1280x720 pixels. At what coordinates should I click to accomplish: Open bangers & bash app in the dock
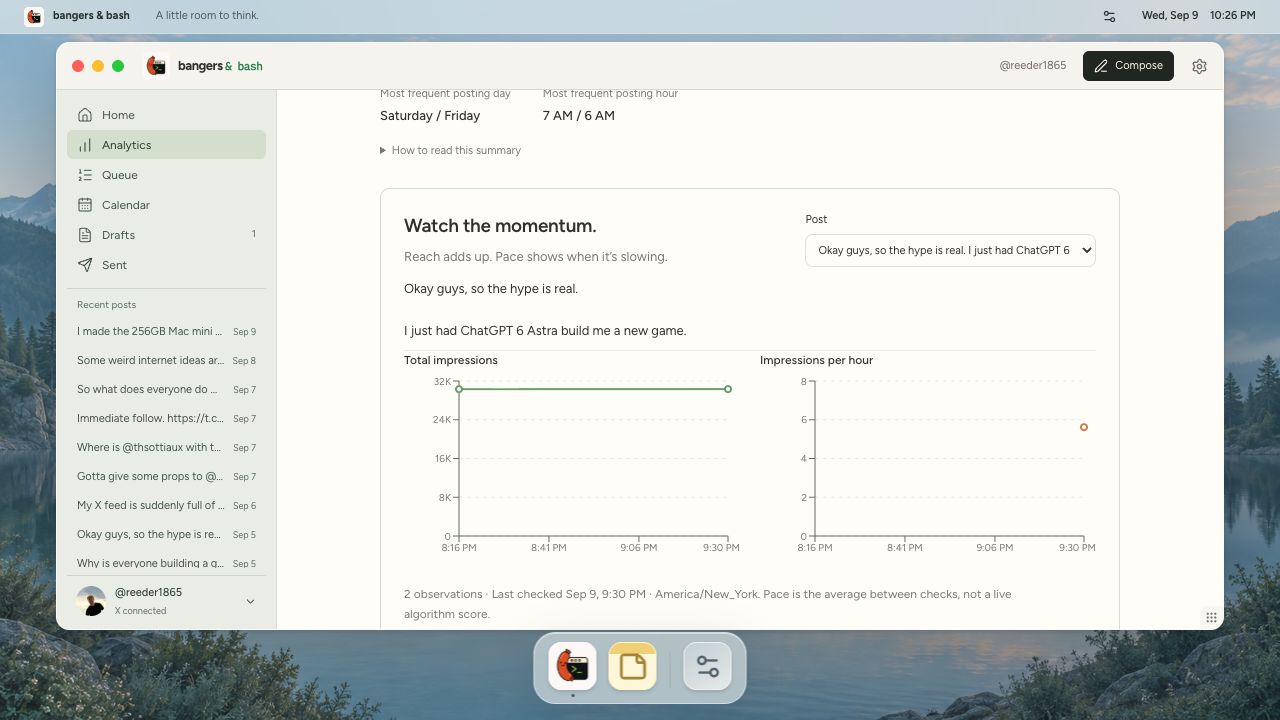click(x=572, y=666)
